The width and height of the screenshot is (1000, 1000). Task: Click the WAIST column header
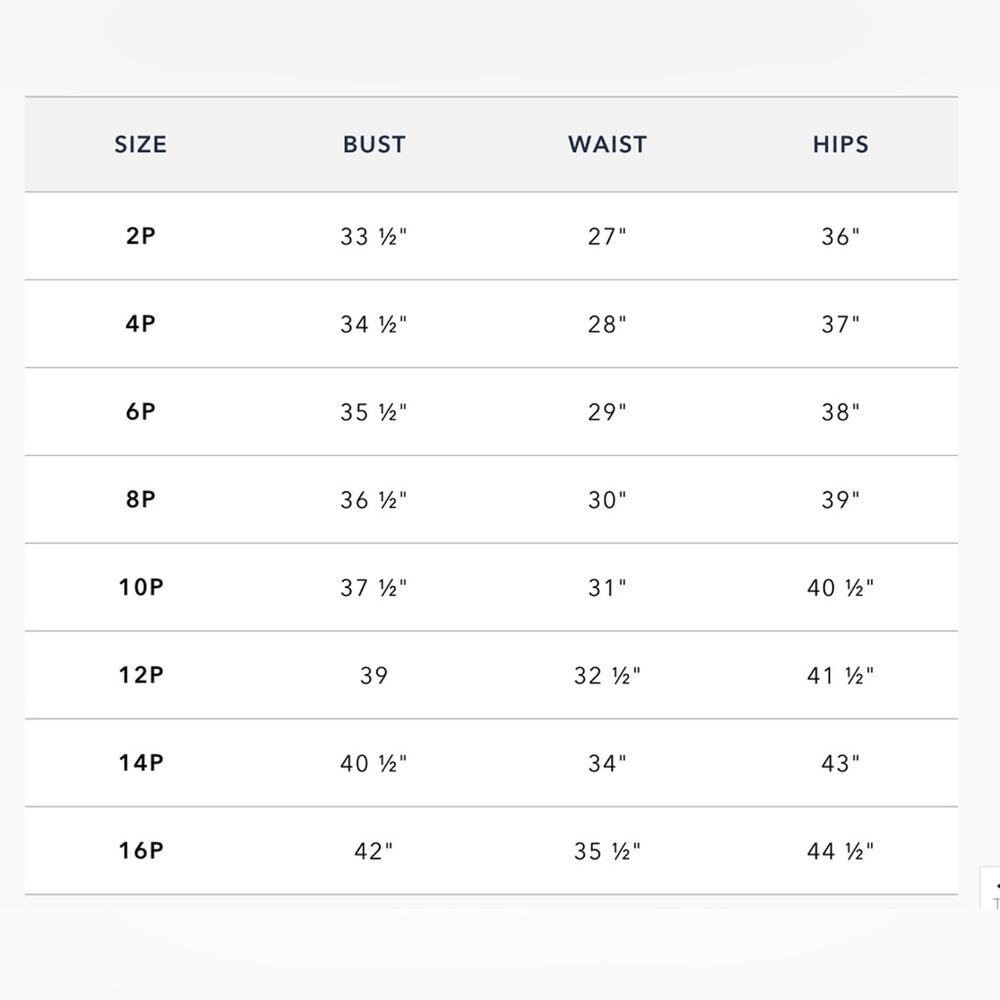coord(607,145)
